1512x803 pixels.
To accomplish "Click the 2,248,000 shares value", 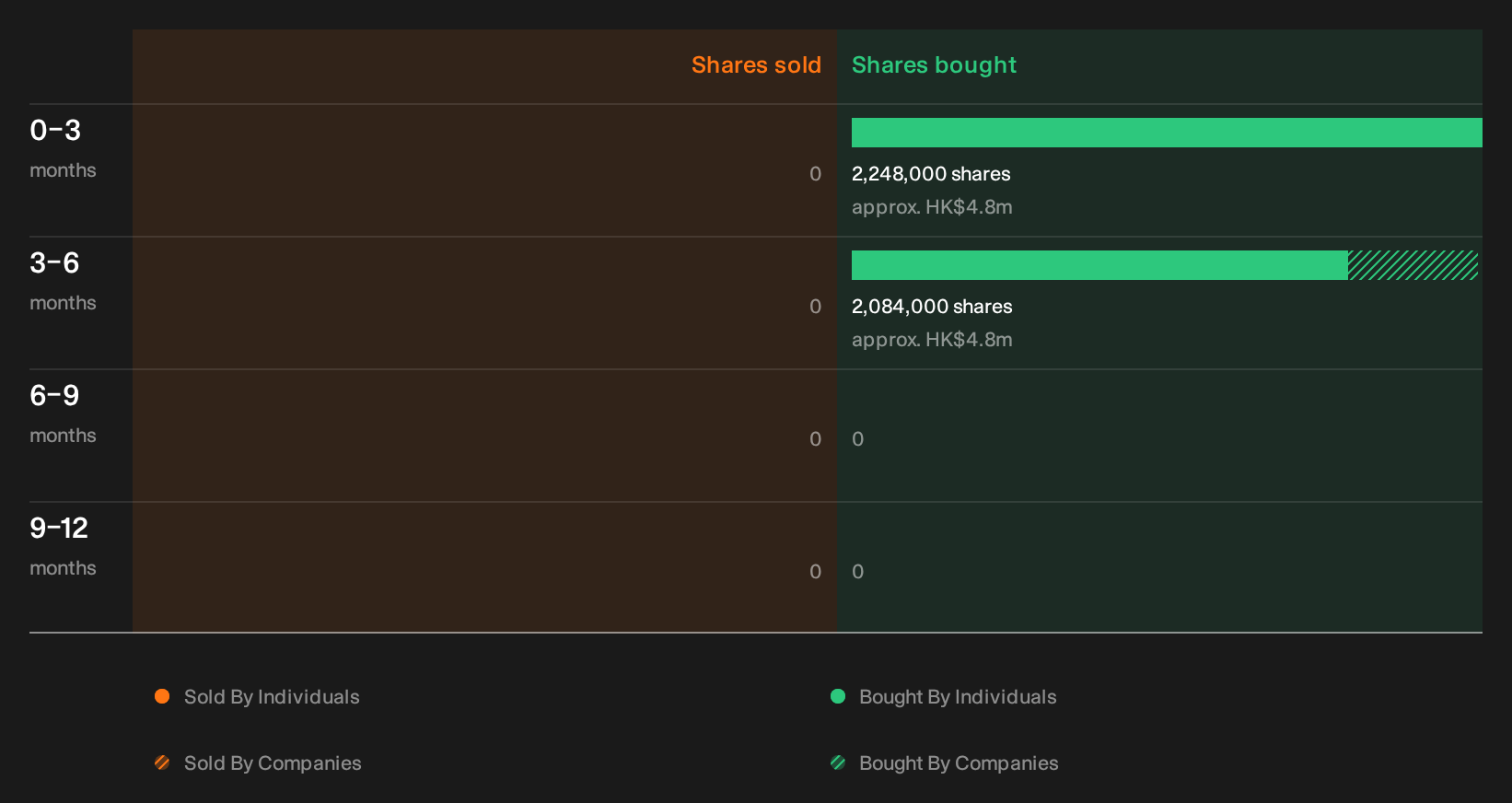I will 931,174.
